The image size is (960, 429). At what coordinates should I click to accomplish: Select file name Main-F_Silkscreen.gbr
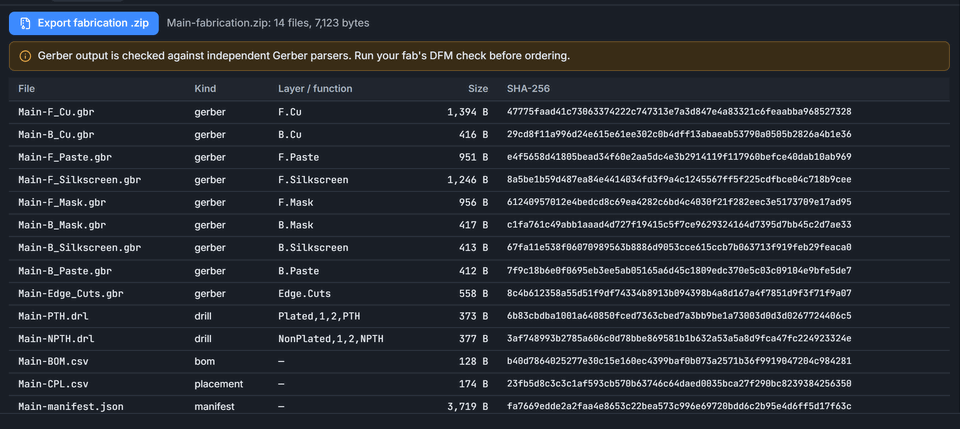tap(80, 180)
